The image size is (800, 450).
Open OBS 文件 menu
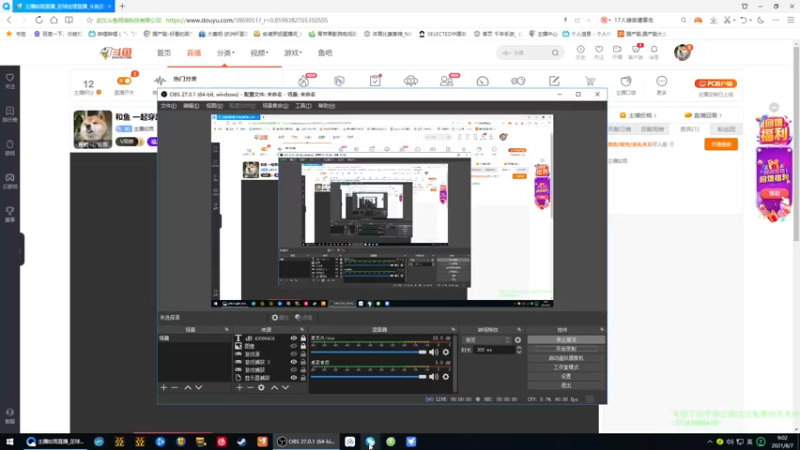[168, 106]
